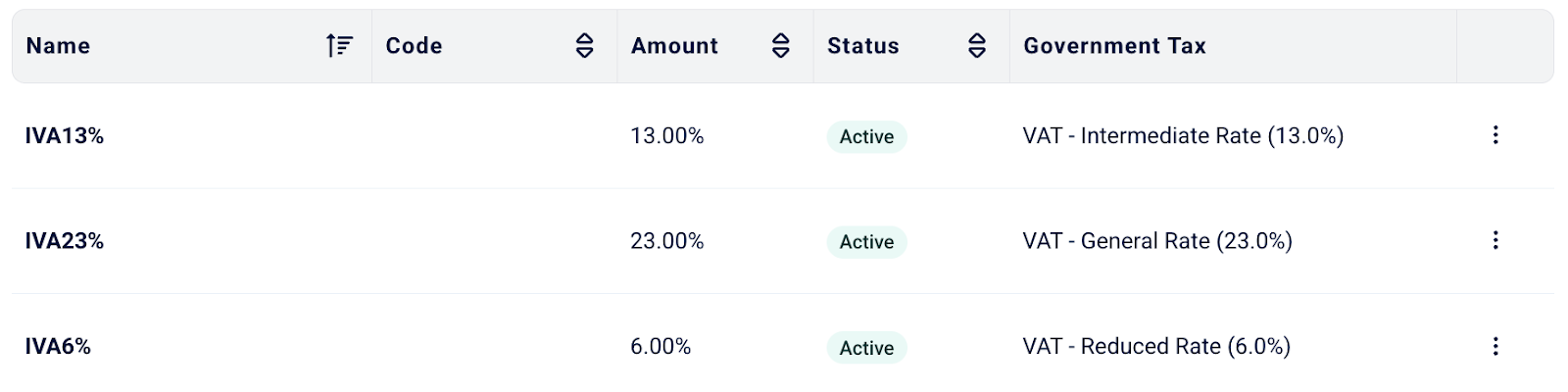Click the Active badge for IVA6%
1568x392 pixels.
[x=866, y=348]
